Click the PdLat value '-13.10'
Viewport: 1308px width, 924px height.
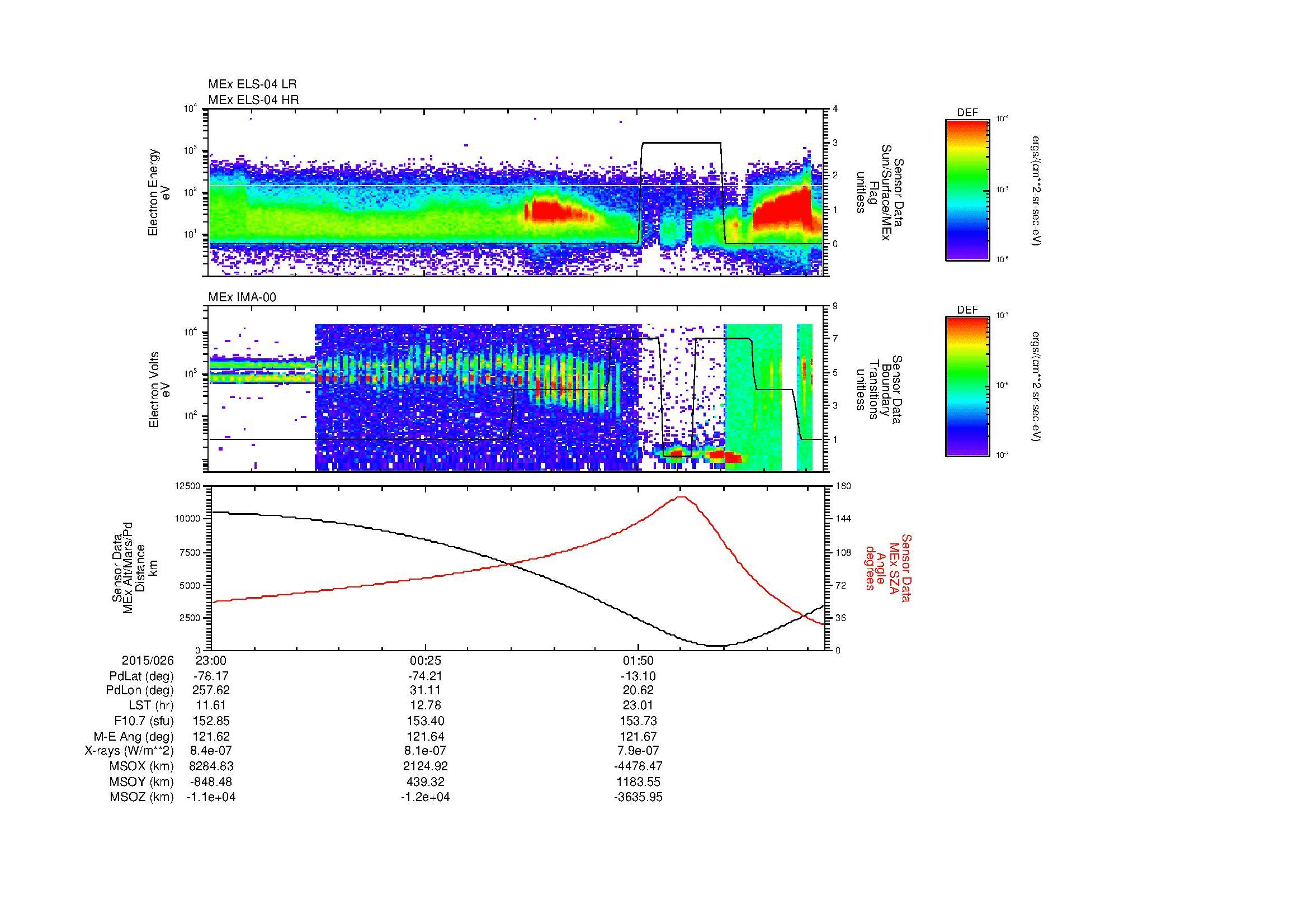tap(638, 676)
